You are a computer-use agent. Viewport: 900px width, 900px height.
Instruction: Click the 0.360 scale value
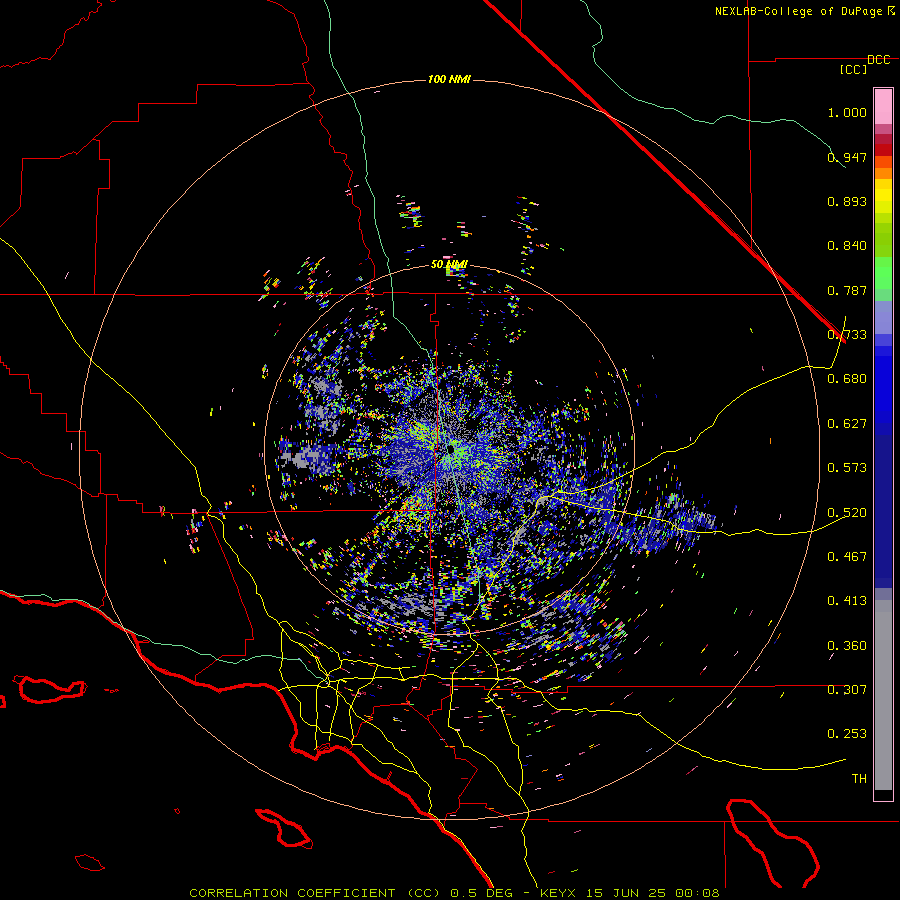(x=847, y=646)
